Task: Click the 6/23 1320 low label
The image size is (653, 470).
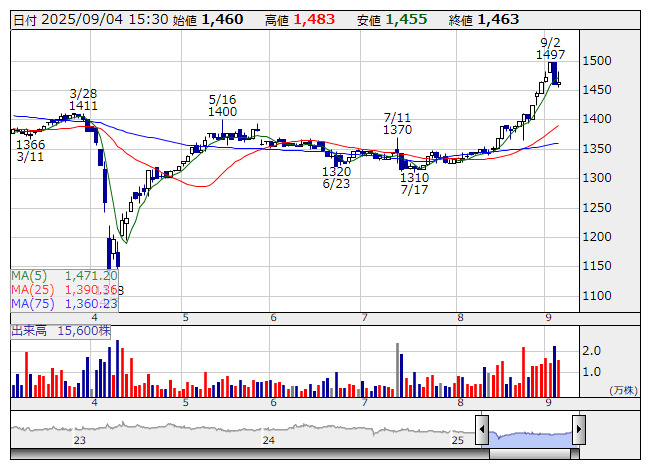Action: point(336,178)
